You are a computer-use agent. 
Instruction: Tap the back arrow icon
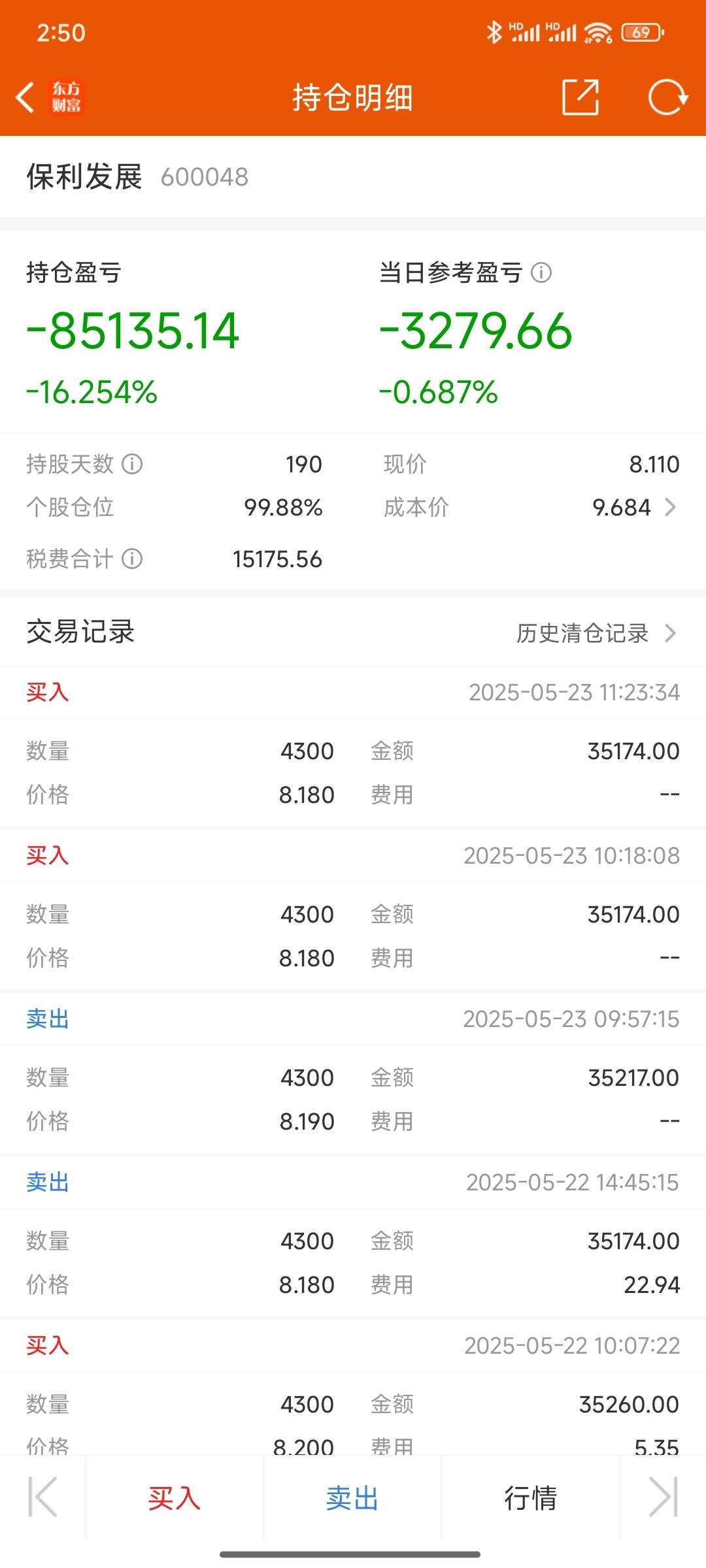tap(25, 98)
